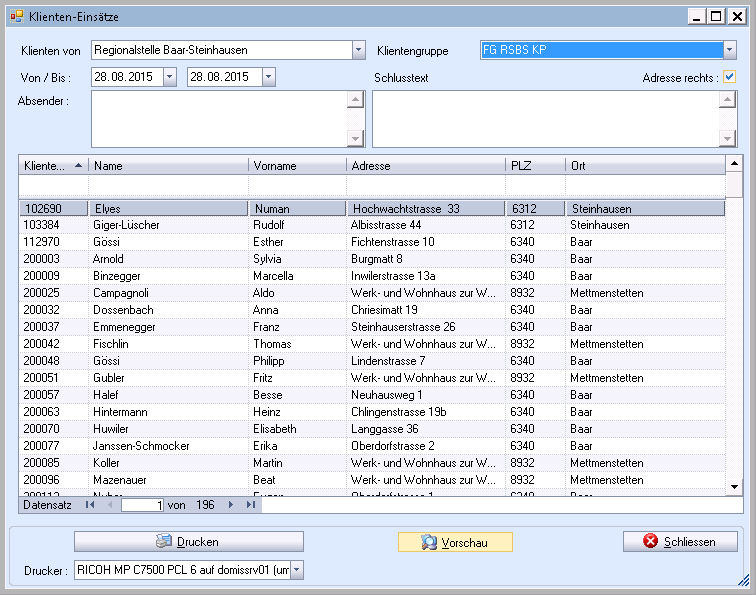Open the end date picker dropdown

point(267,77)
